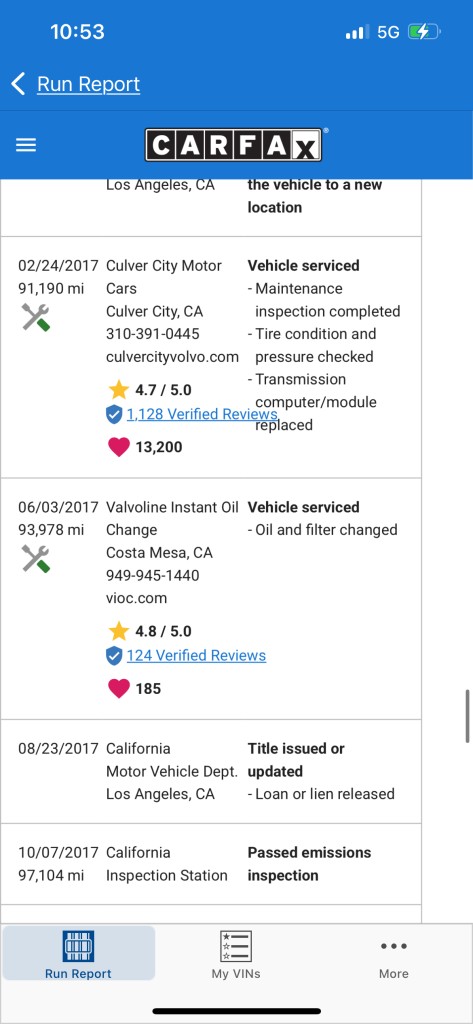Viewport: 473px width, 1024px height.
Task: Go back via Run Report link
Action: 88,84
